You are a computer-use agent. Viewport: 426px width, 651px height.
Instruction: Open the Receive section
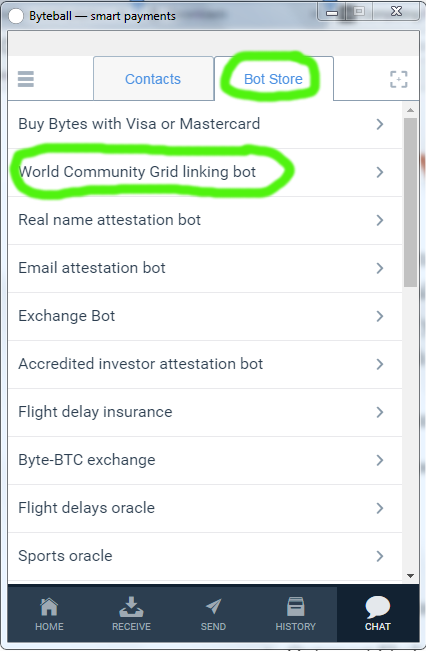coord(131,614)
